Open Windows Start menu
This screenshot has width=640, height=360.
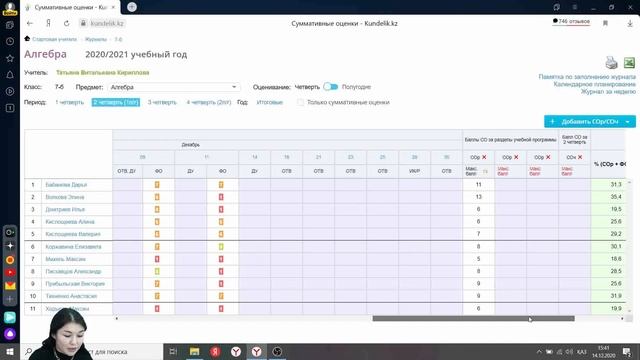[10, 351]
